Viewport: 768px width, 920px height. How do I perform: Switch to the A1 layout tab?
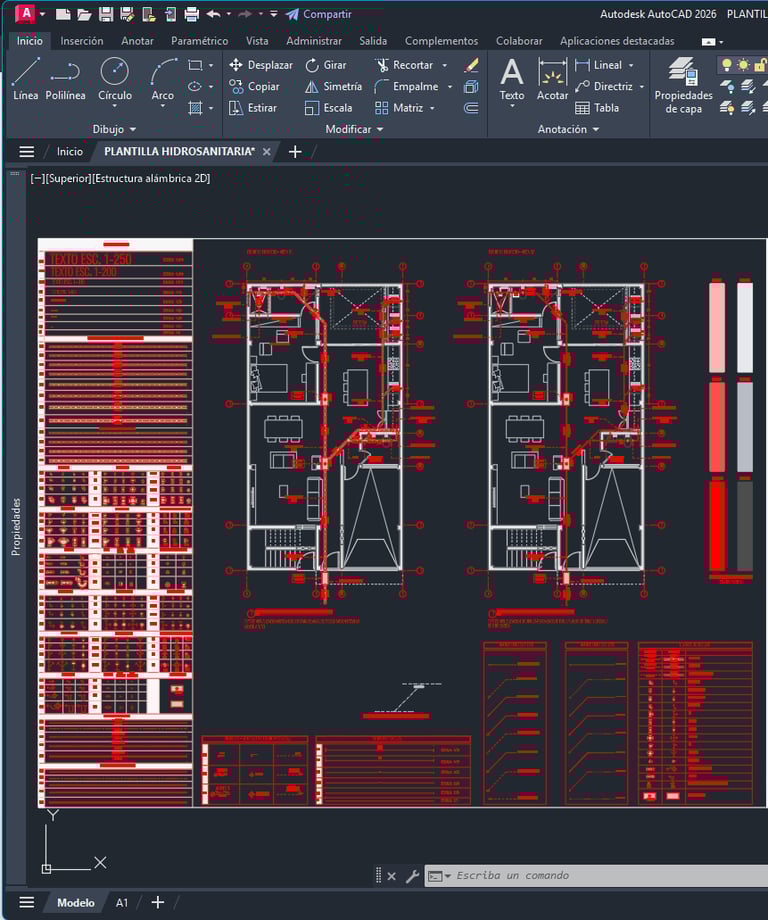122,902
